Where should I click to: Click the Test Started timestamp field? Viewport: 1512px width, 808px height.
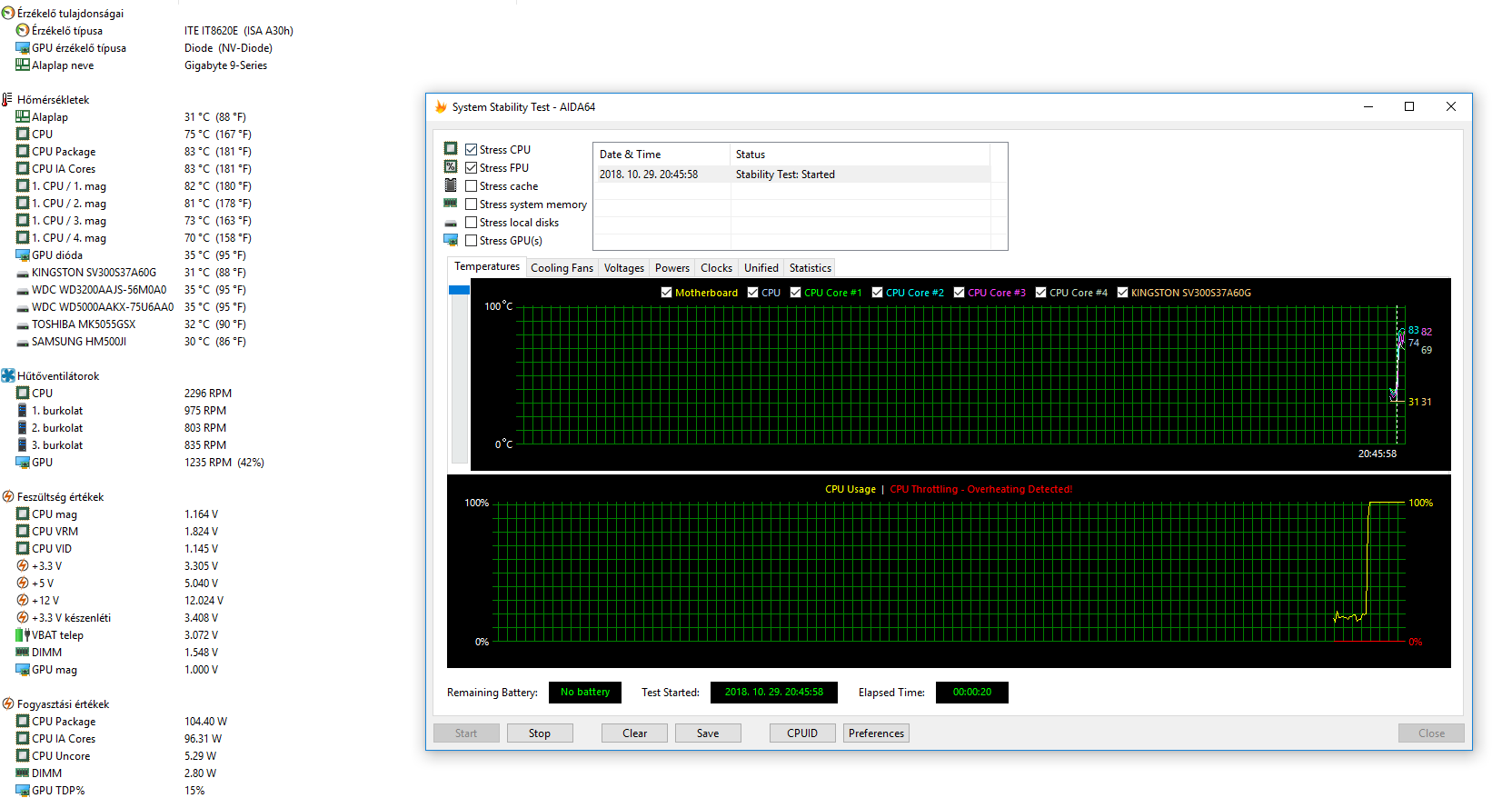pyautogui.click(x=774, y=693)
